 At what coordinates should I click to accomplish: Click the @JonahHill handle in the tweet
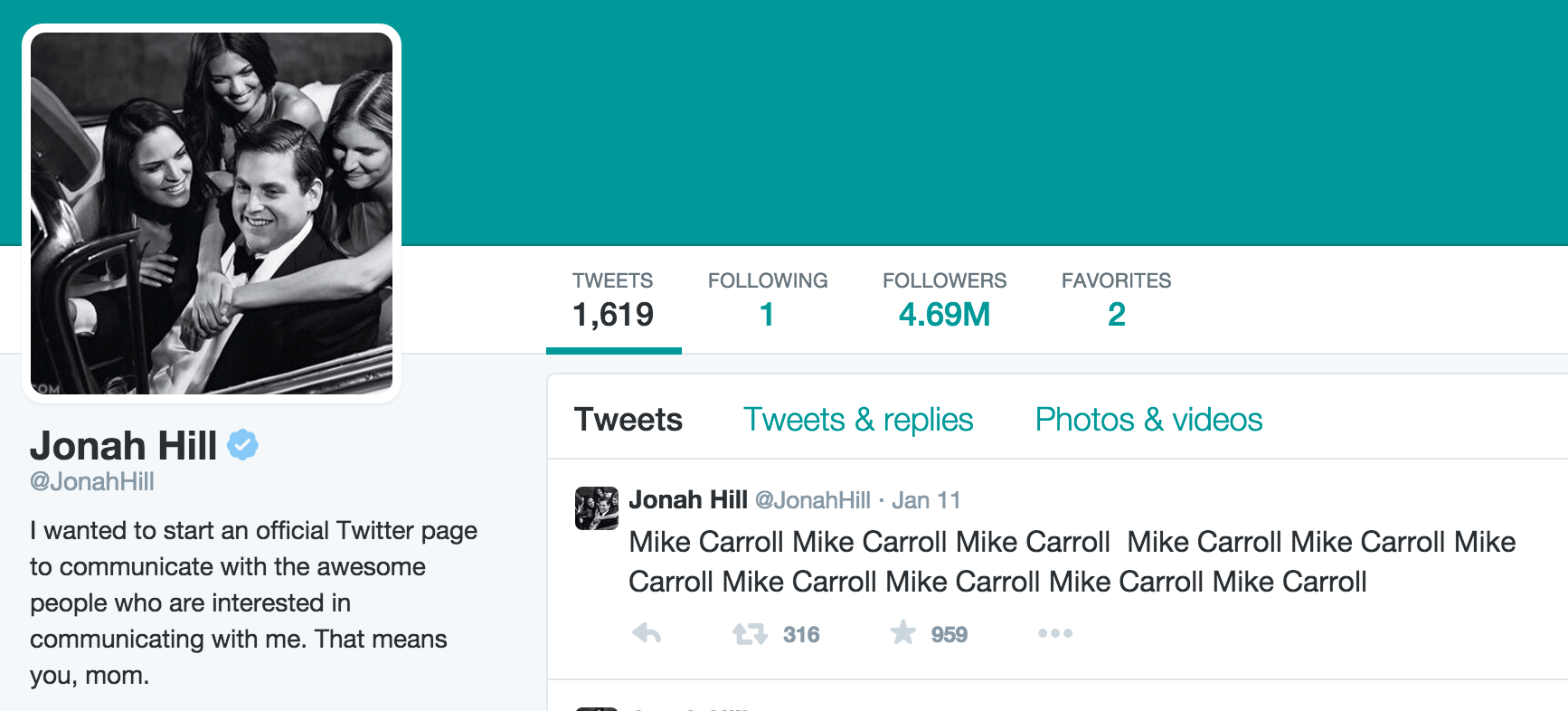tap(812, 500)
